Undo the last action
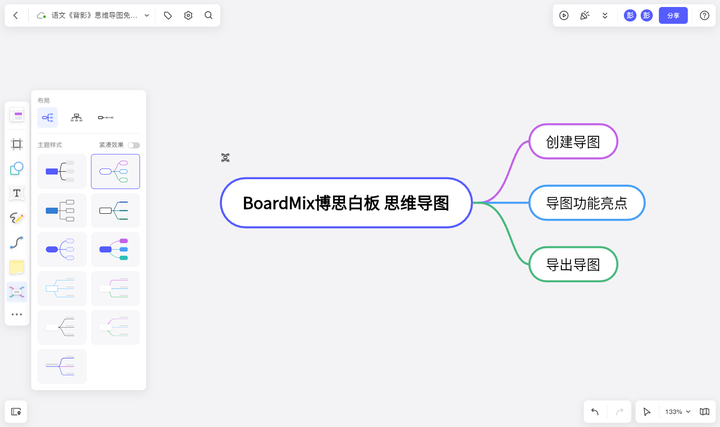 click(595, 412)
